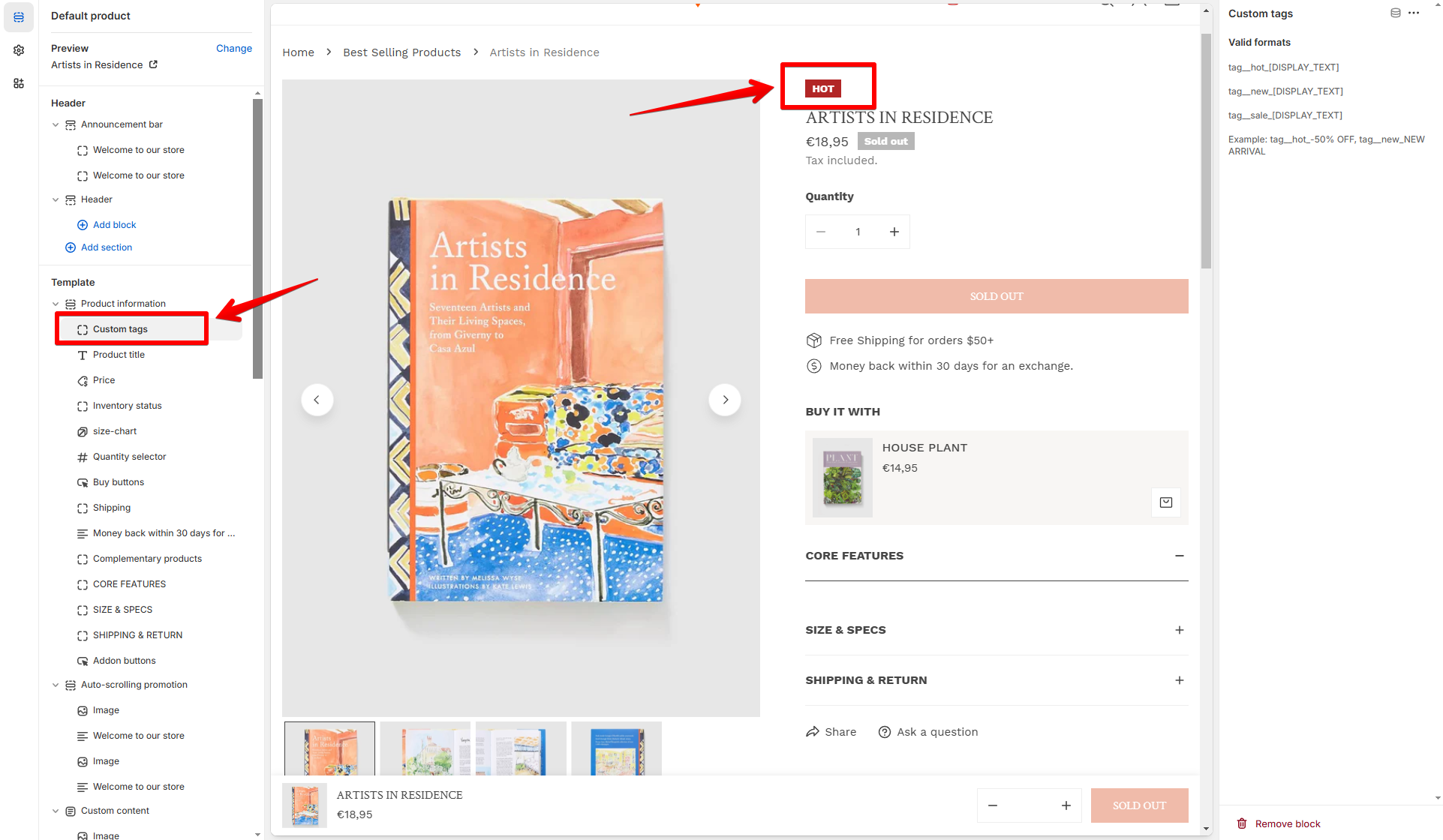1443x840 pixels.
Task: Increase quantity with plus button
Action: (894, 232)
